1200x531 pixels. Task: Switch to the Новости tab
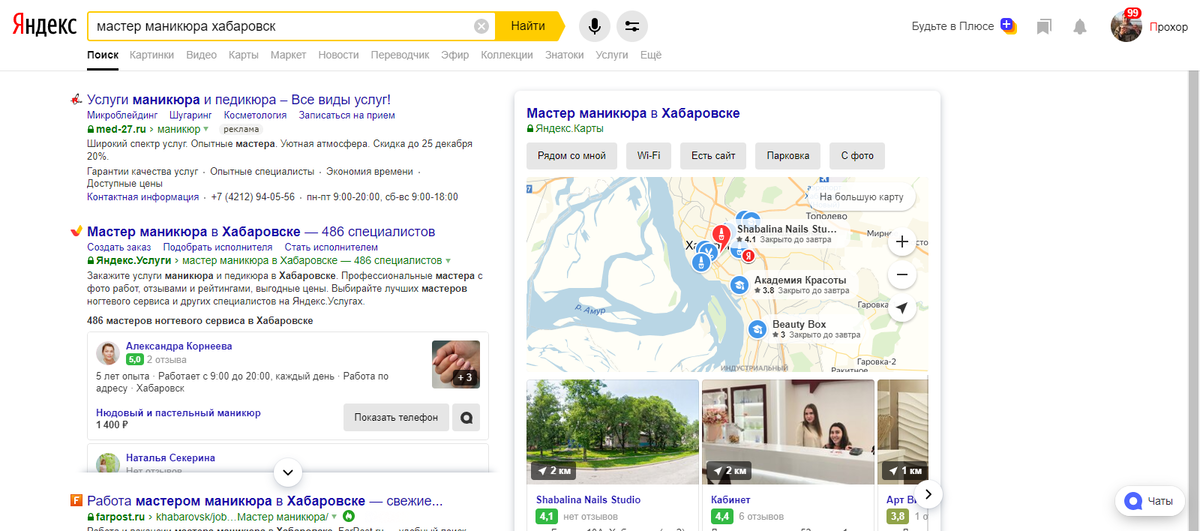[x=338, y=55]
